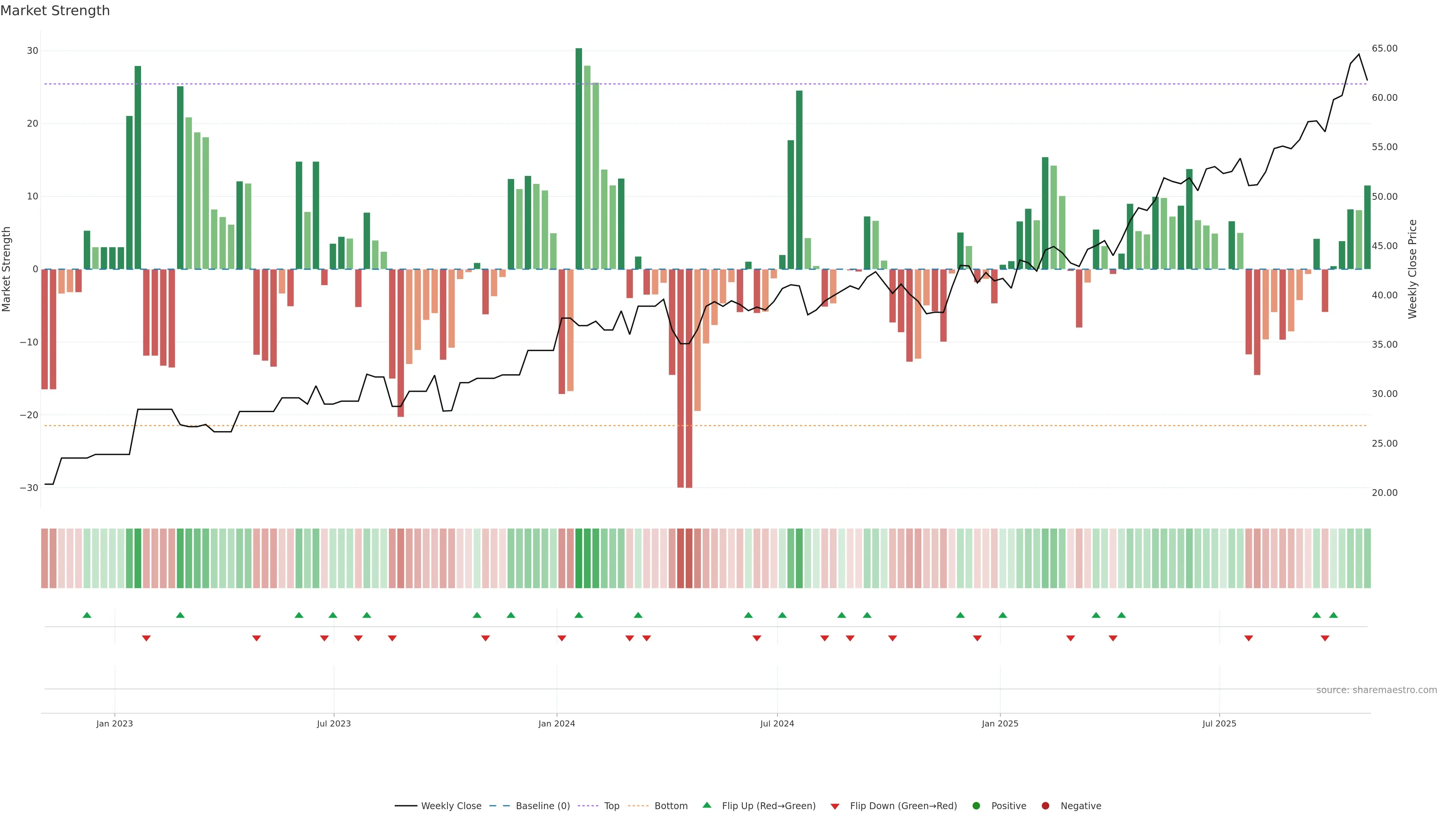Open the sharemaestro.com source text

pos(1376,690)
